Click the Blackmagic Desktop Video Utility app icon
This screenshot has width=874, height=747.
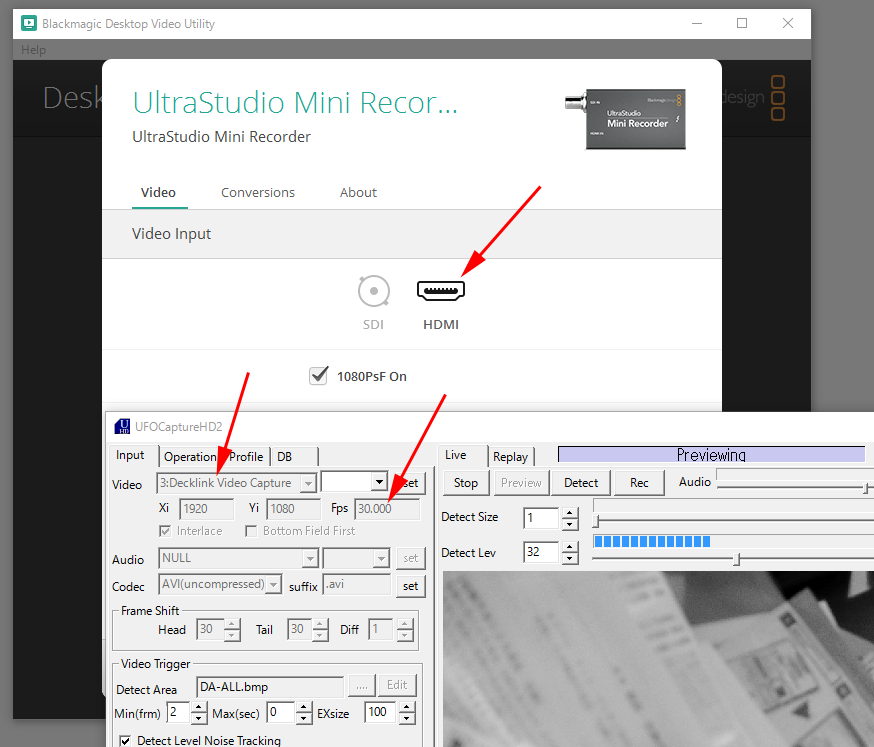pos(29,23)
